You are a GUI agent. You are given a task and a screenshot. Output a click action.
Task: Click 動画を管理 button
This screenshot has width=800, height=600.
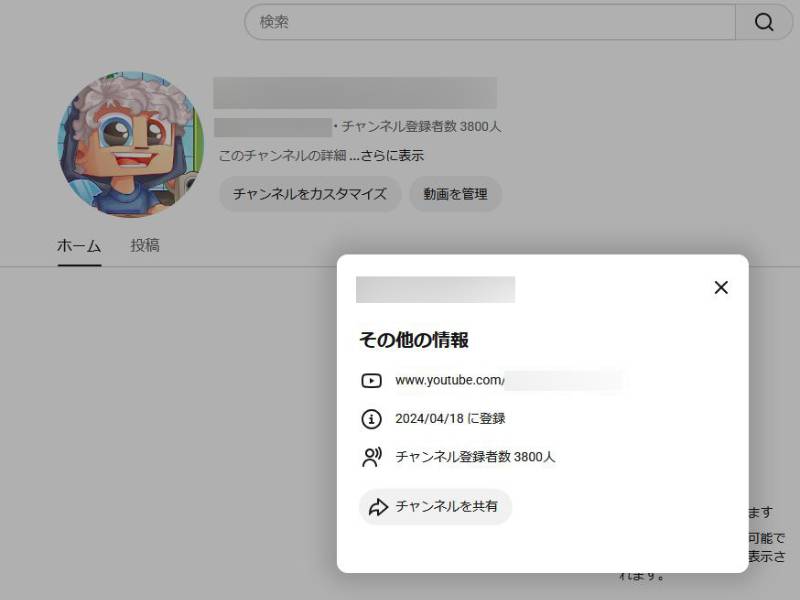click(456, 194)
